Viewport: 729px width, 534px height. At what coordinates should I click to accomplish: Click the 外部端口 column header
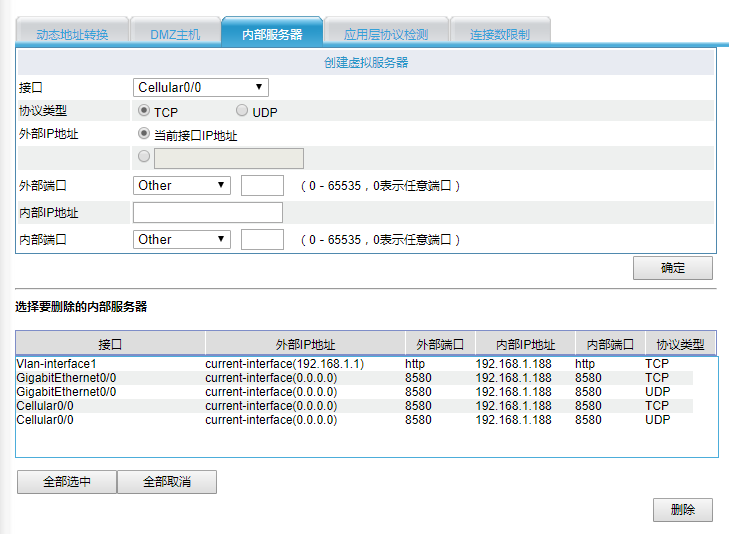point(440,344)
